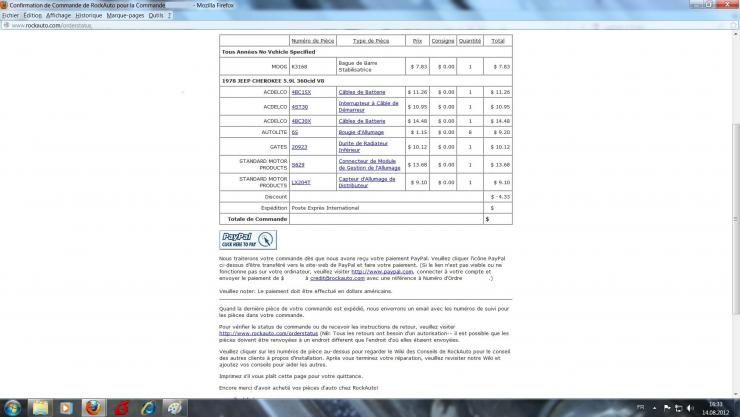
Task: Open the Fichier menu
Action: coord(10,16)
